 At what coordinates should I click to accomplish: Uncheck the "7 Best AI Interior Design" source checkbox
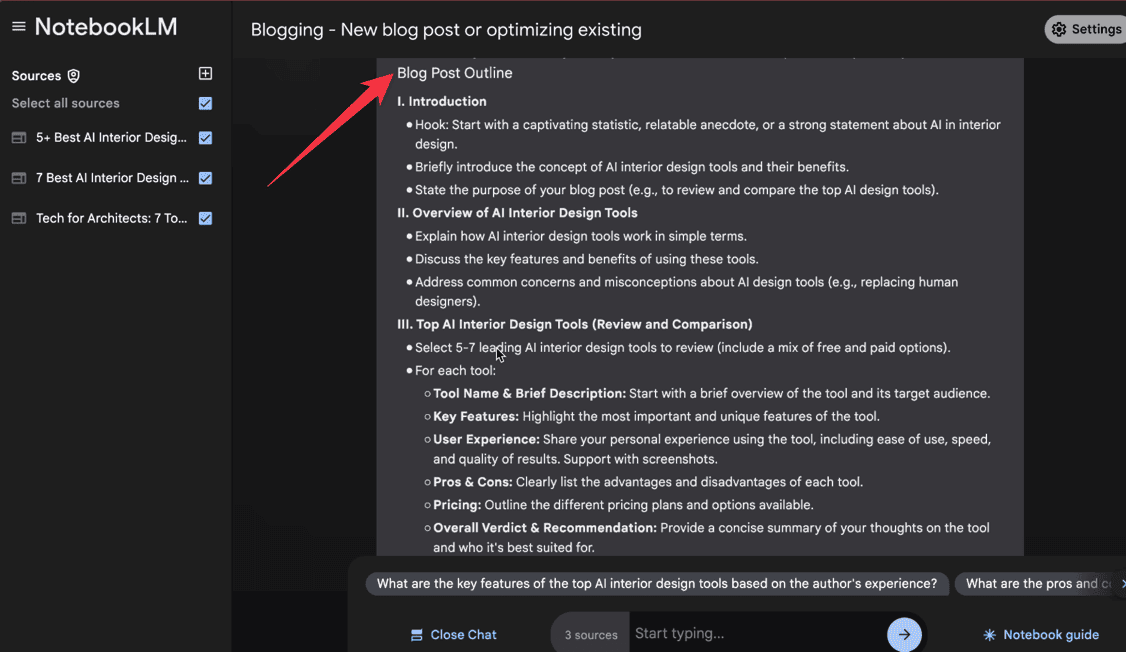click(205, 178)
